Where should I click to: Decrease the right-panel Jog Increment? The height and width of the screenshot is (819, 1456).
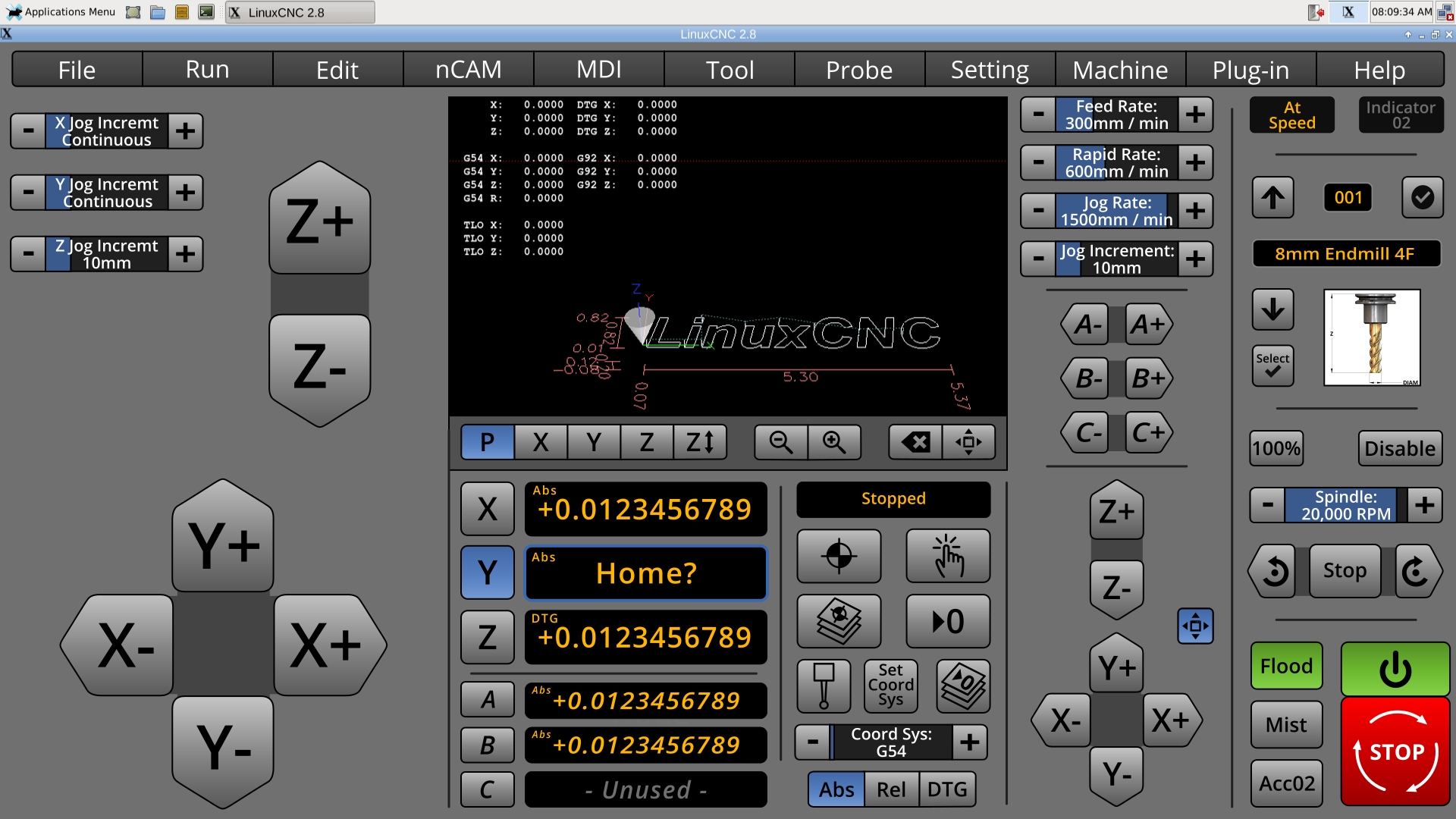pos(1039,259)
